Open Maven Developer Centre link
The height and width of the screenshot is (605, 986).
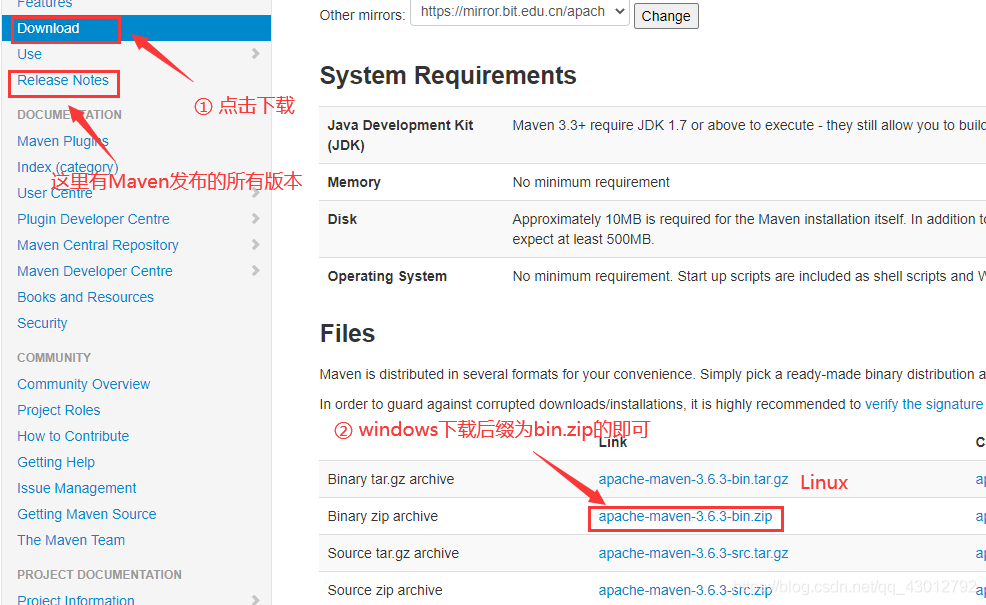tap(95, 271)
